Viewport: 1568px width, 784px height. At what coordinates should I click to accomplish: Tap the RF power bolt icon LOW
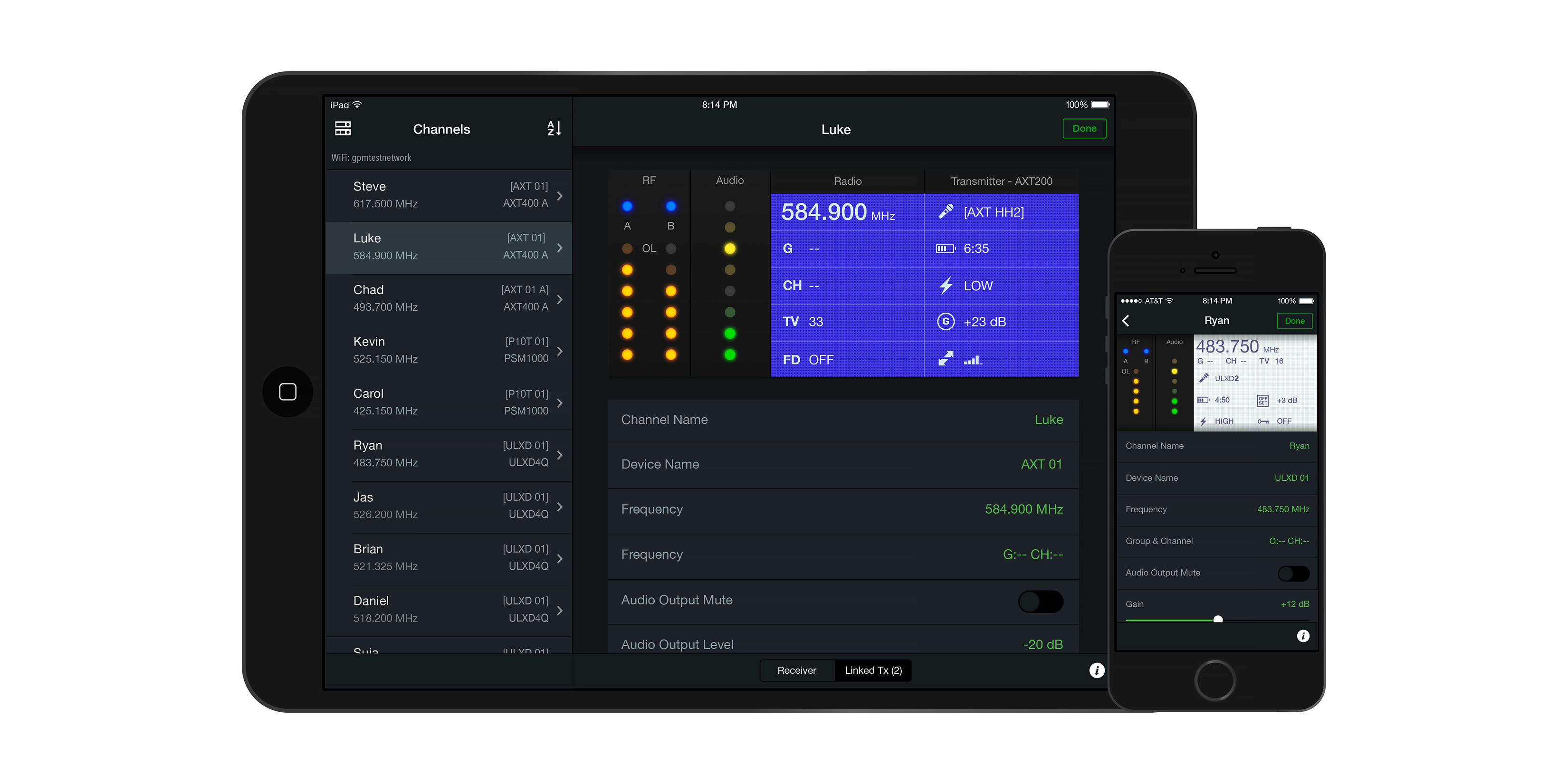point(945,286)
